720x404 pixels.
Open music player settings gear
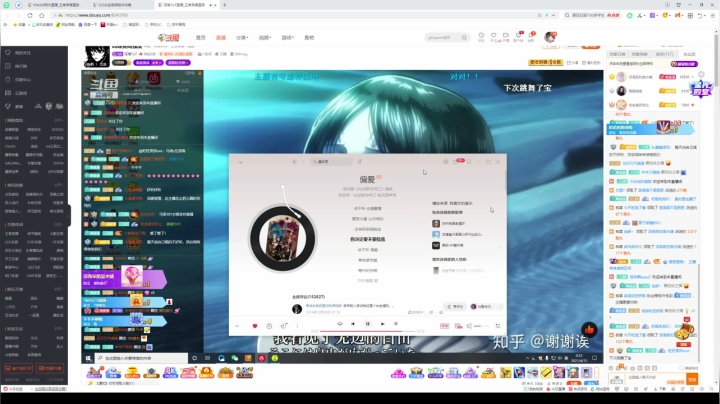click(x=445, y=162)
